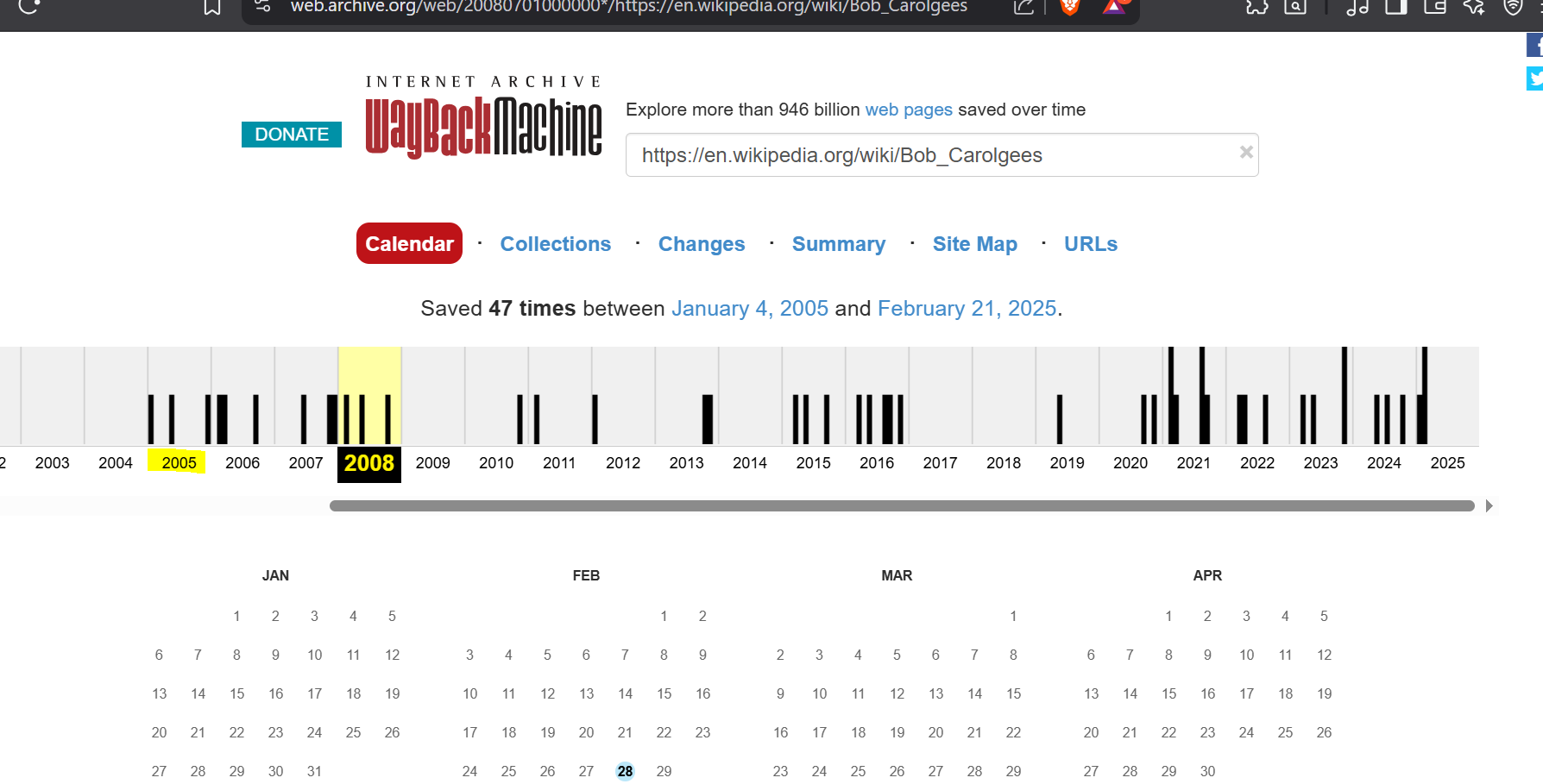1543x784 pixels.
Task: Select year 2009 on the timeline
Action: pos(432,463)
